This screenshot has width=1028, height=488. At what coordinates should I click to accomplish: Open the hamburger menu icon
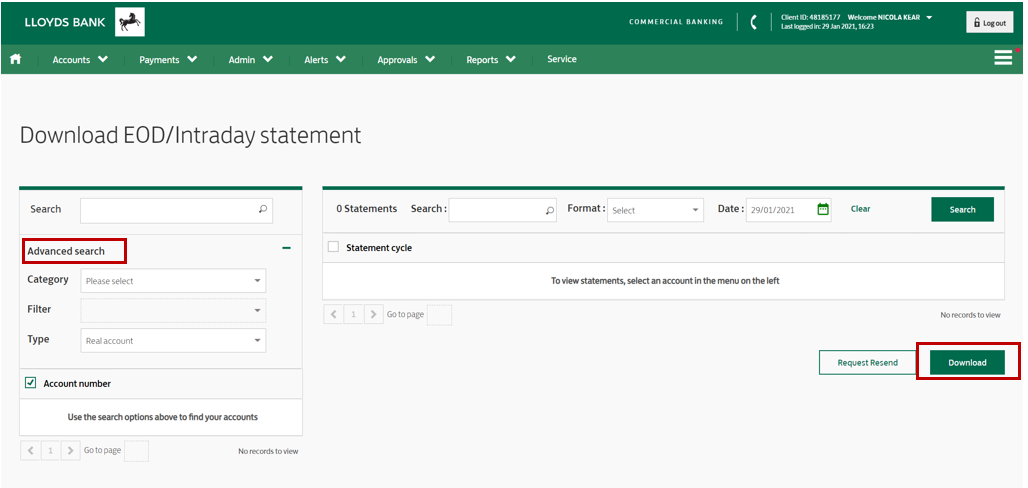point(1003,58)
